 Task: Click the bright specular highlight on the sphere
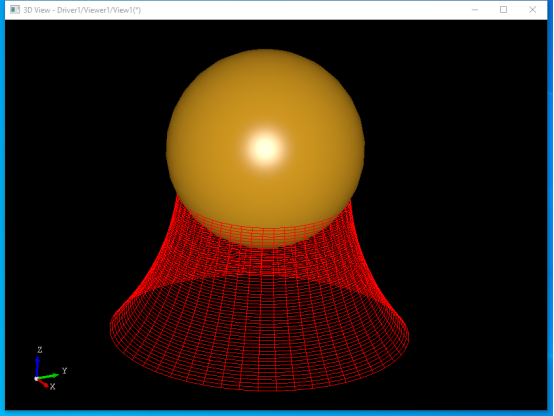[265, 148]
